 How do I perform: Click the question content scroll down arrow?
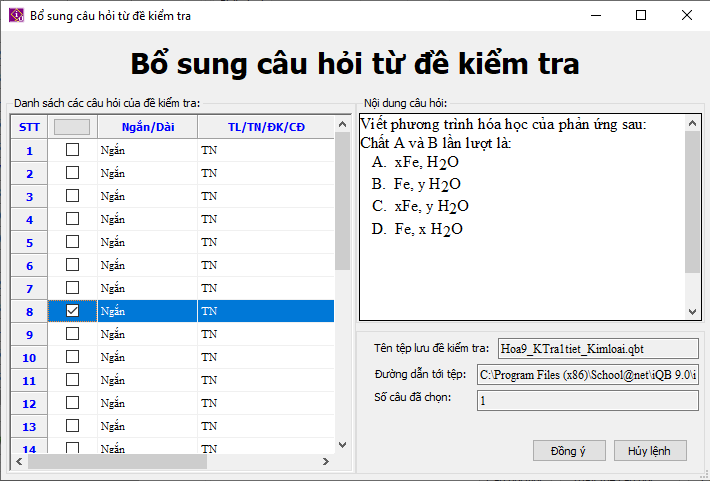(692, 312)
